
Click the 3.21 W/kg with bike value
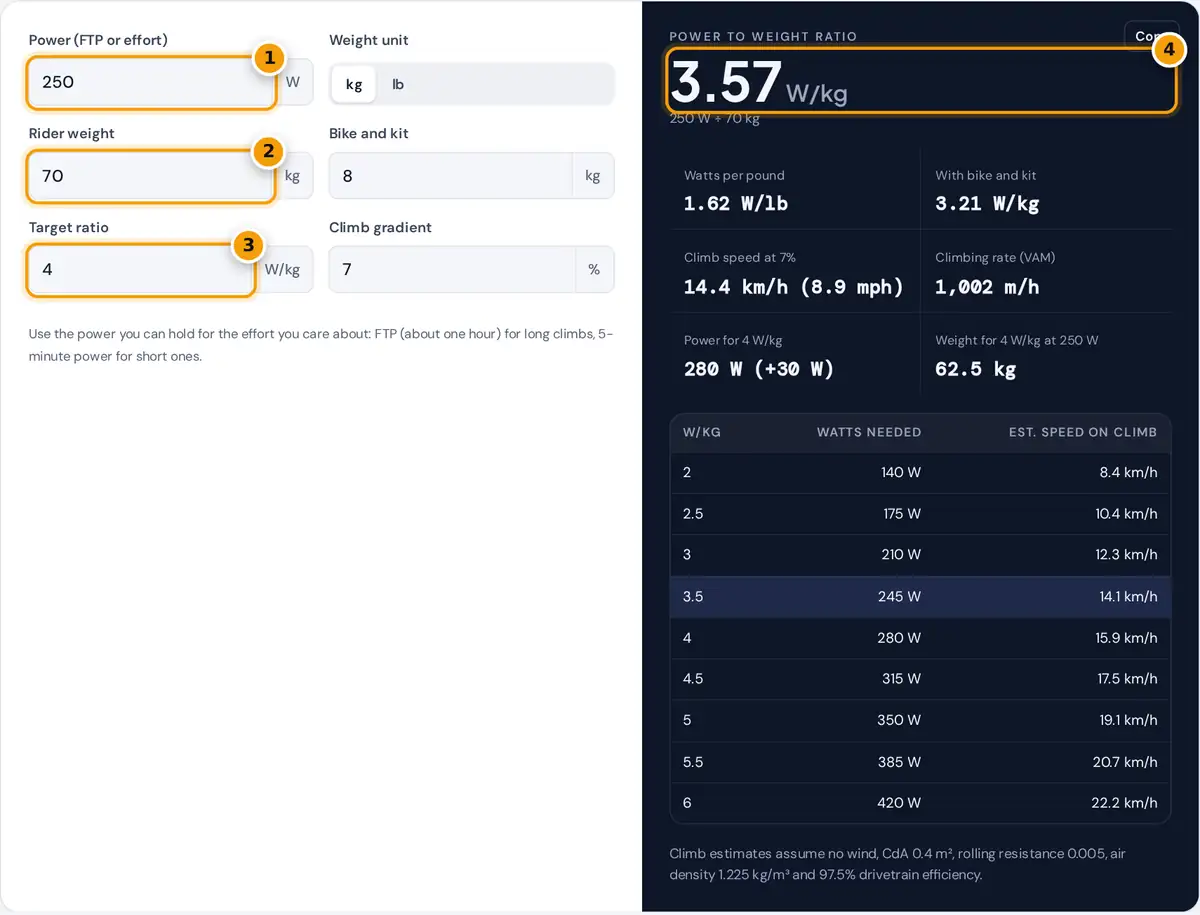pos(987,203)
